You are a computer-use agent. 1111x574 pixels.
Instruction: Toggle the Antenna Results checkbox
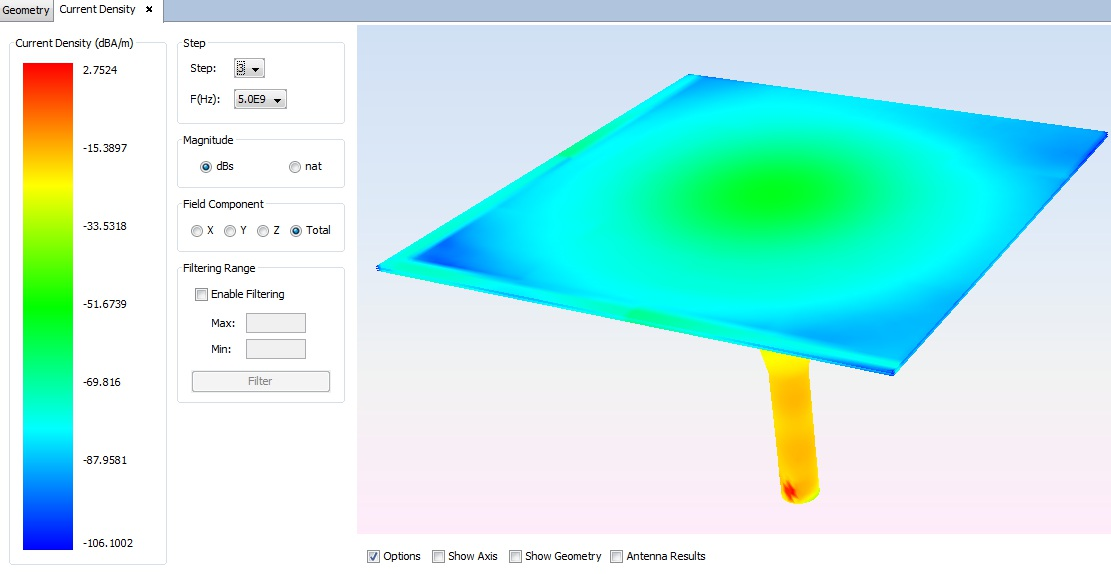[x=617, y=557]
